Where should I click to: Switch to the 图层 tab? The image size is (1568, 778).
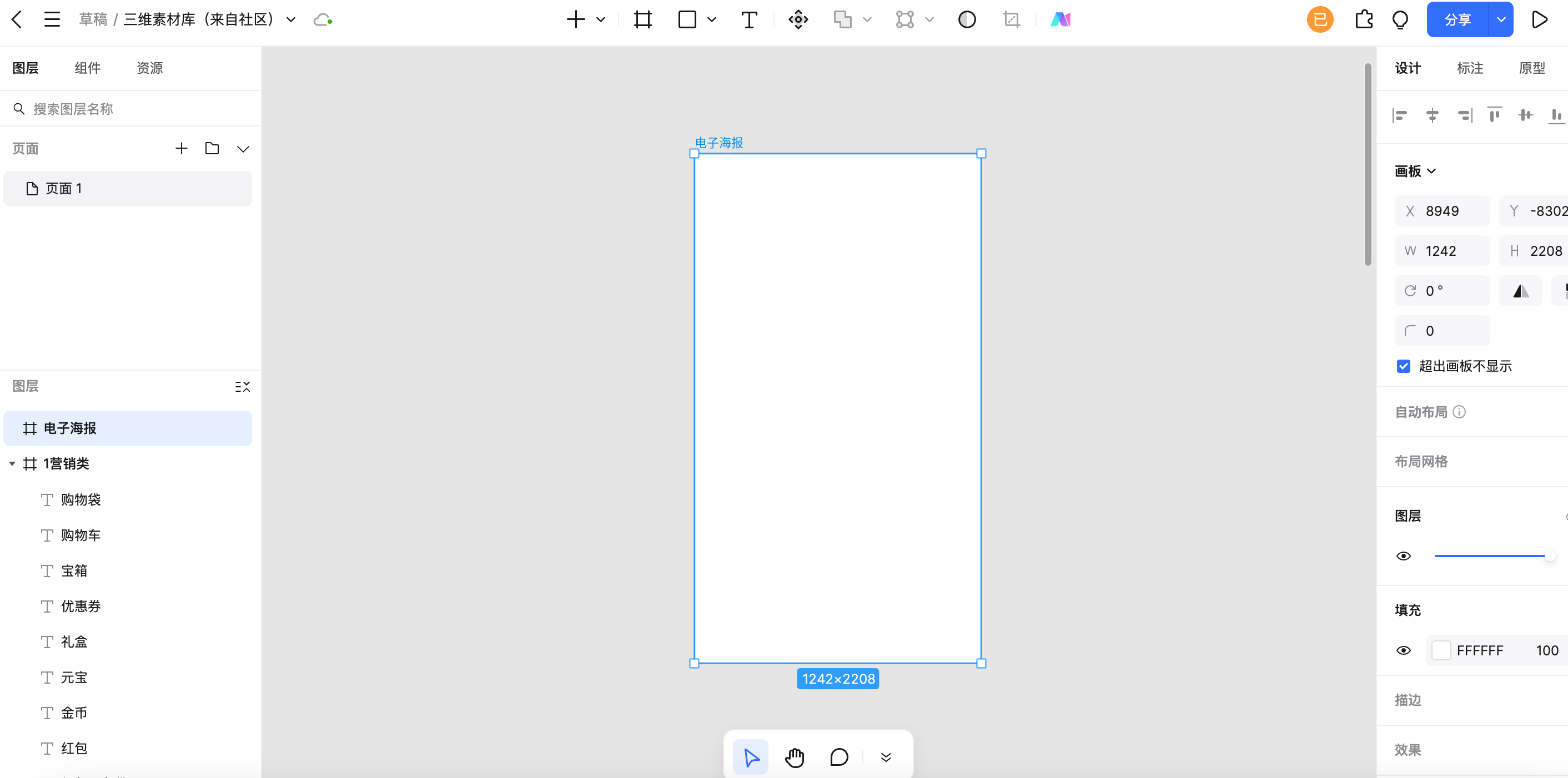coord(26,68)
